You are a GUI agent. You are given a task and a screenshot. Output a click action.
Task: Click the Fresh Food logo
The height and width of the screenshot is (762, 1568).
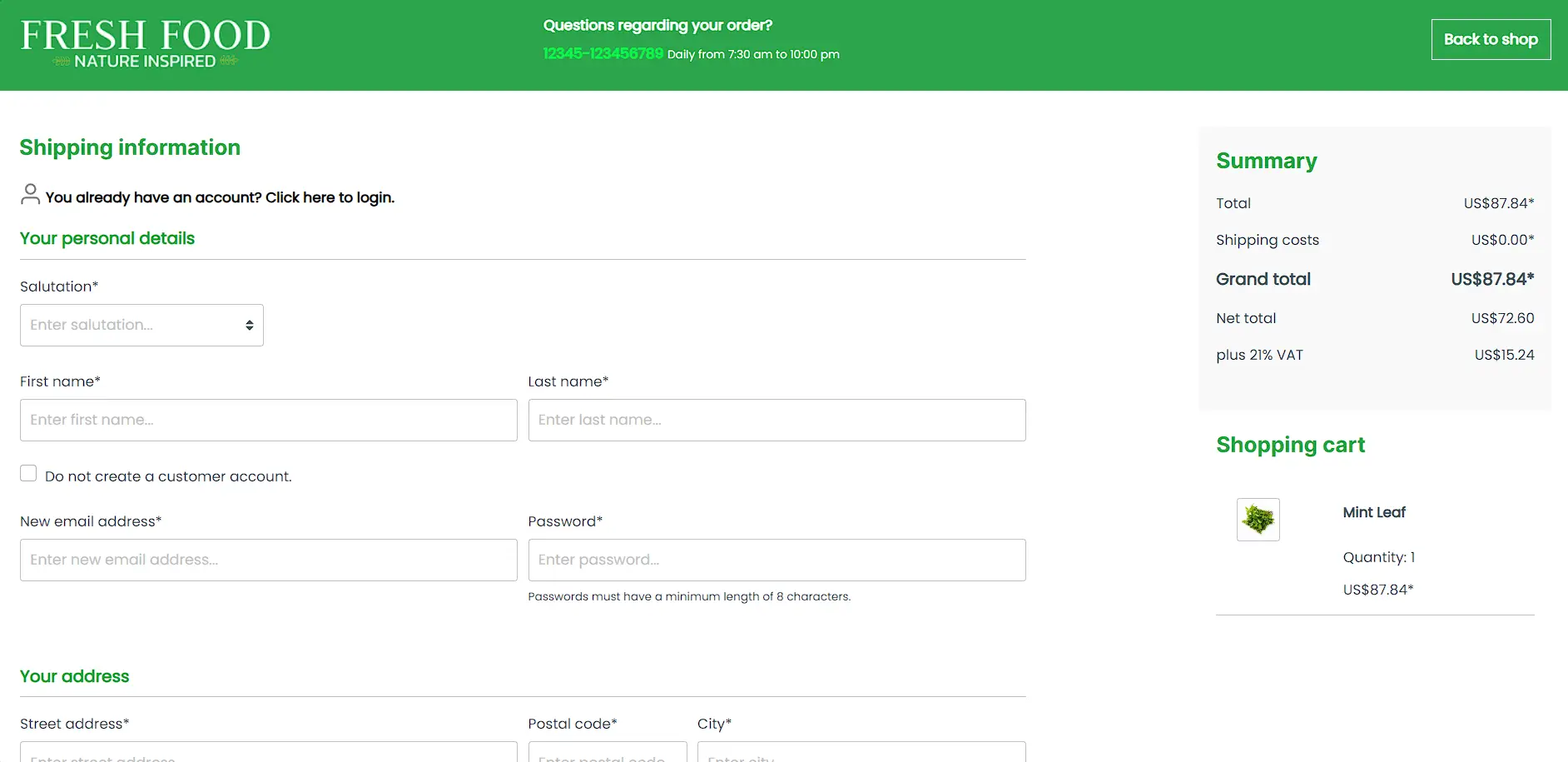coord(146,44)
